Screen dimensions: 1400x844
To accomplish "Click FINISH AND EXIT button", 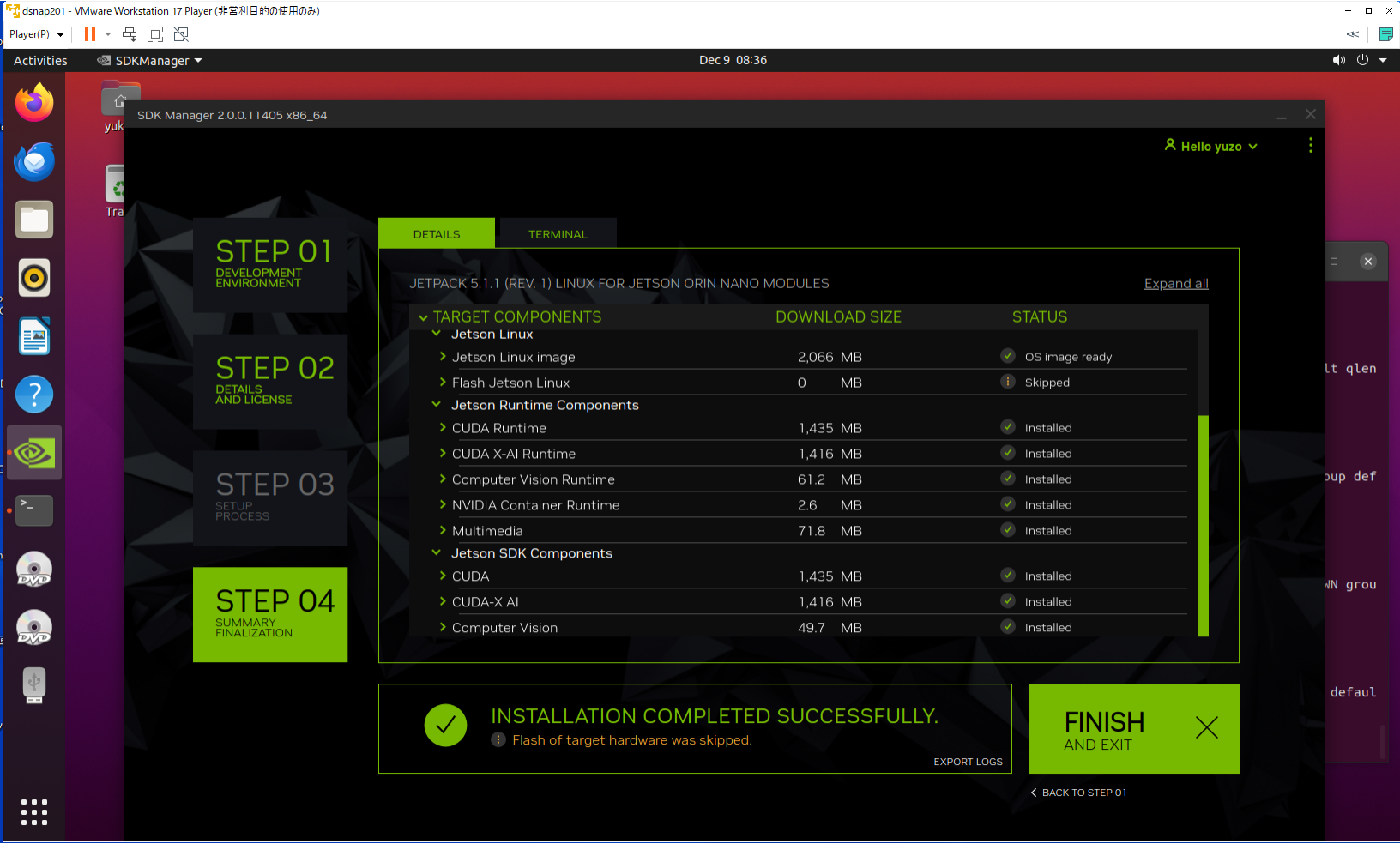I will (1134, 728).
